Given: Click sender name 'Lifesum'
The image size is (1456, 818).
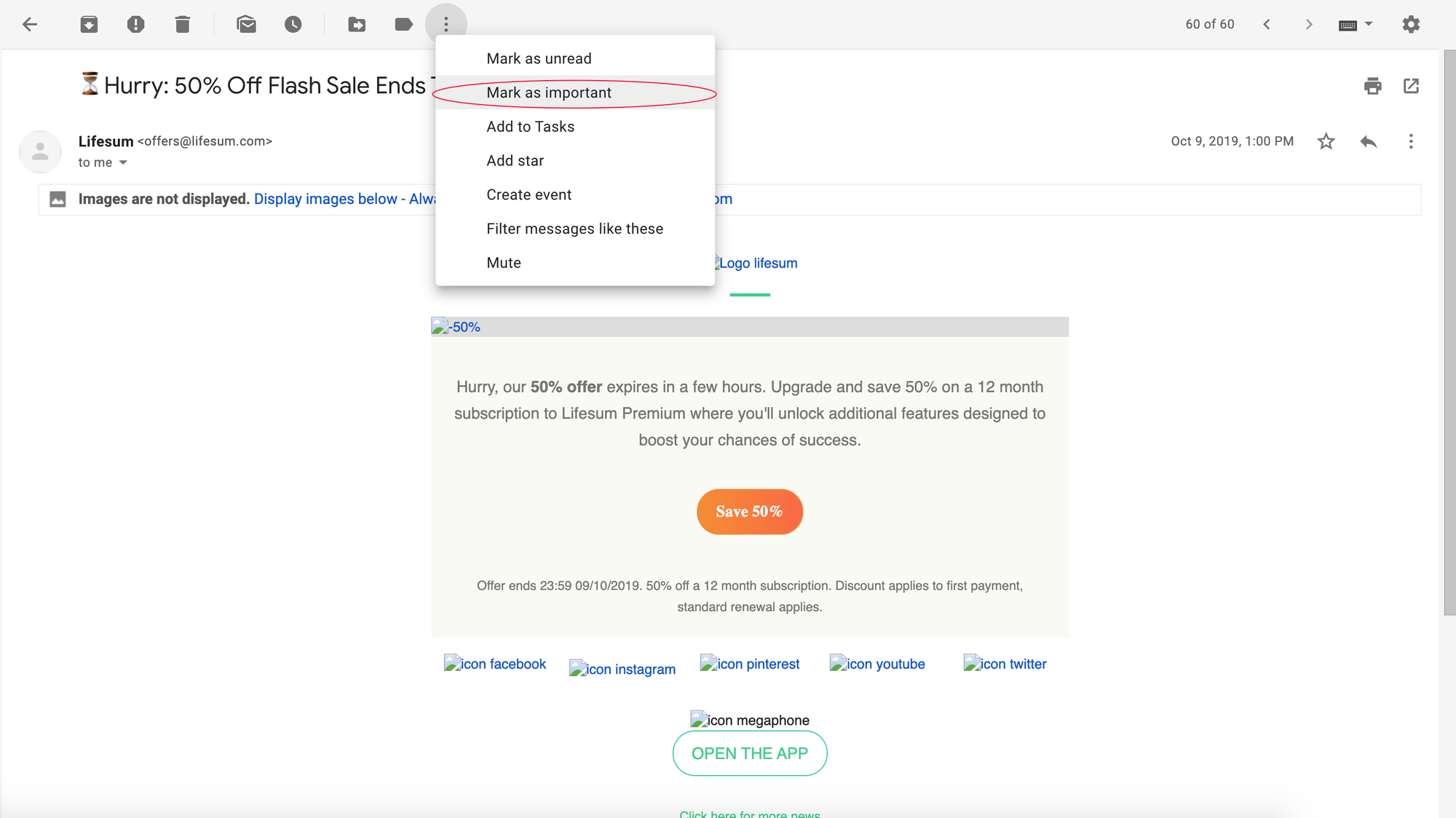Looking at the screenshot, I should pyautogui.click(x=106, y=141).
